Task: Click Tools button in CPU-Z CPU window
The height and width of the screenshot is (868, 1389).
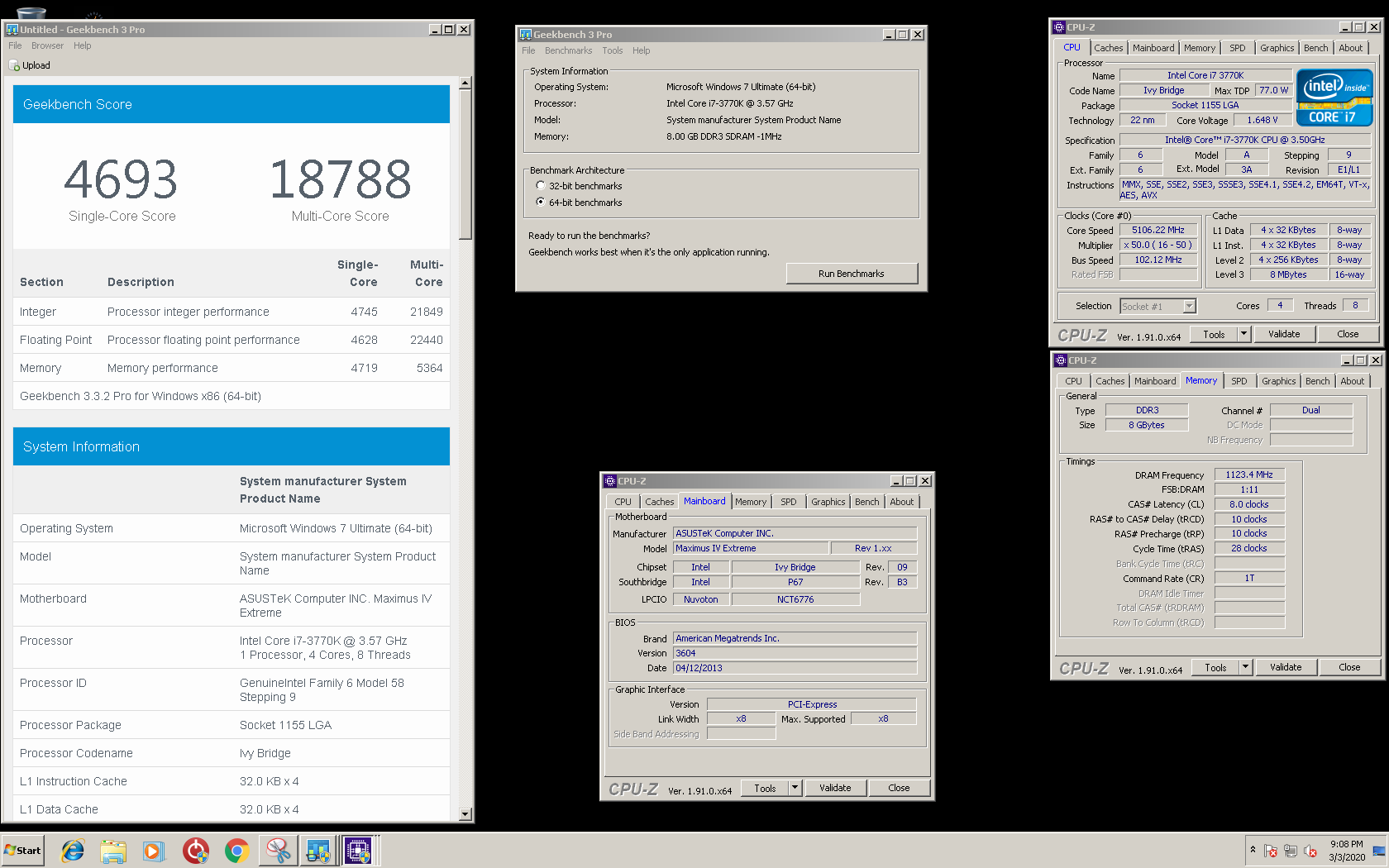Action: (1214, 334)
